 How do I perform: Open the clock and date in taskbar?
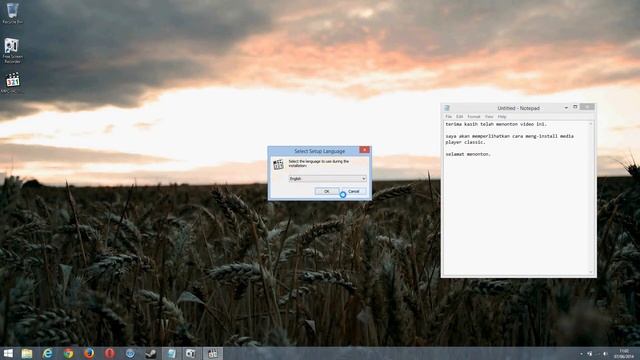pyautogui.click(x=624, y=353)
